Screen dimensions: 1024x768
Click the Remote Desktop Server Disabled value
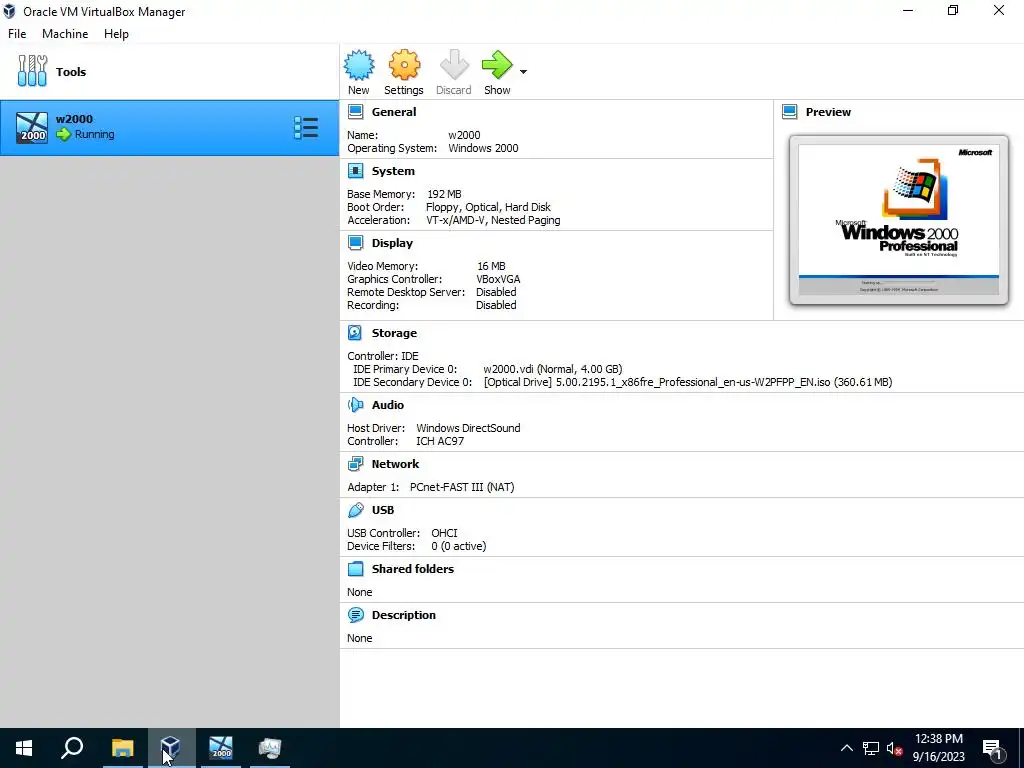point(496,292)
